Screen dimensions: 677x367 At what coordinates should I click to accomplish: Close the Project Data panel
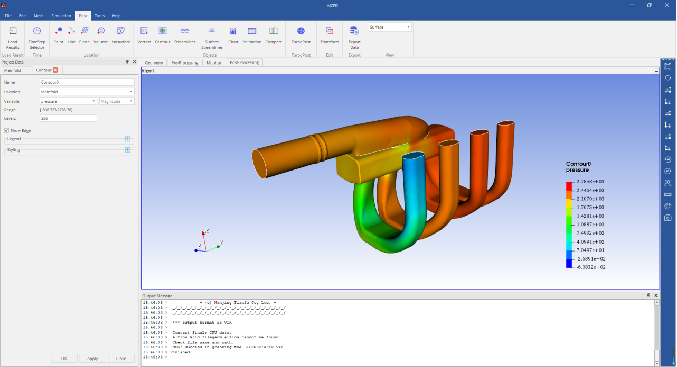[x=134, y=62]
